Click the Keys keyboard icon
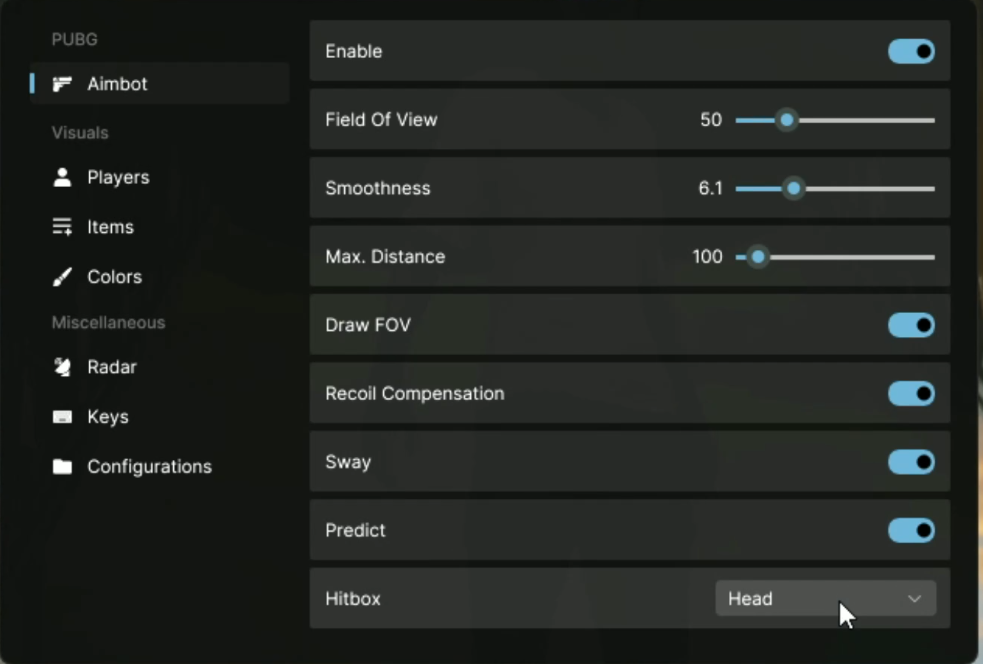 click(62, 417)
